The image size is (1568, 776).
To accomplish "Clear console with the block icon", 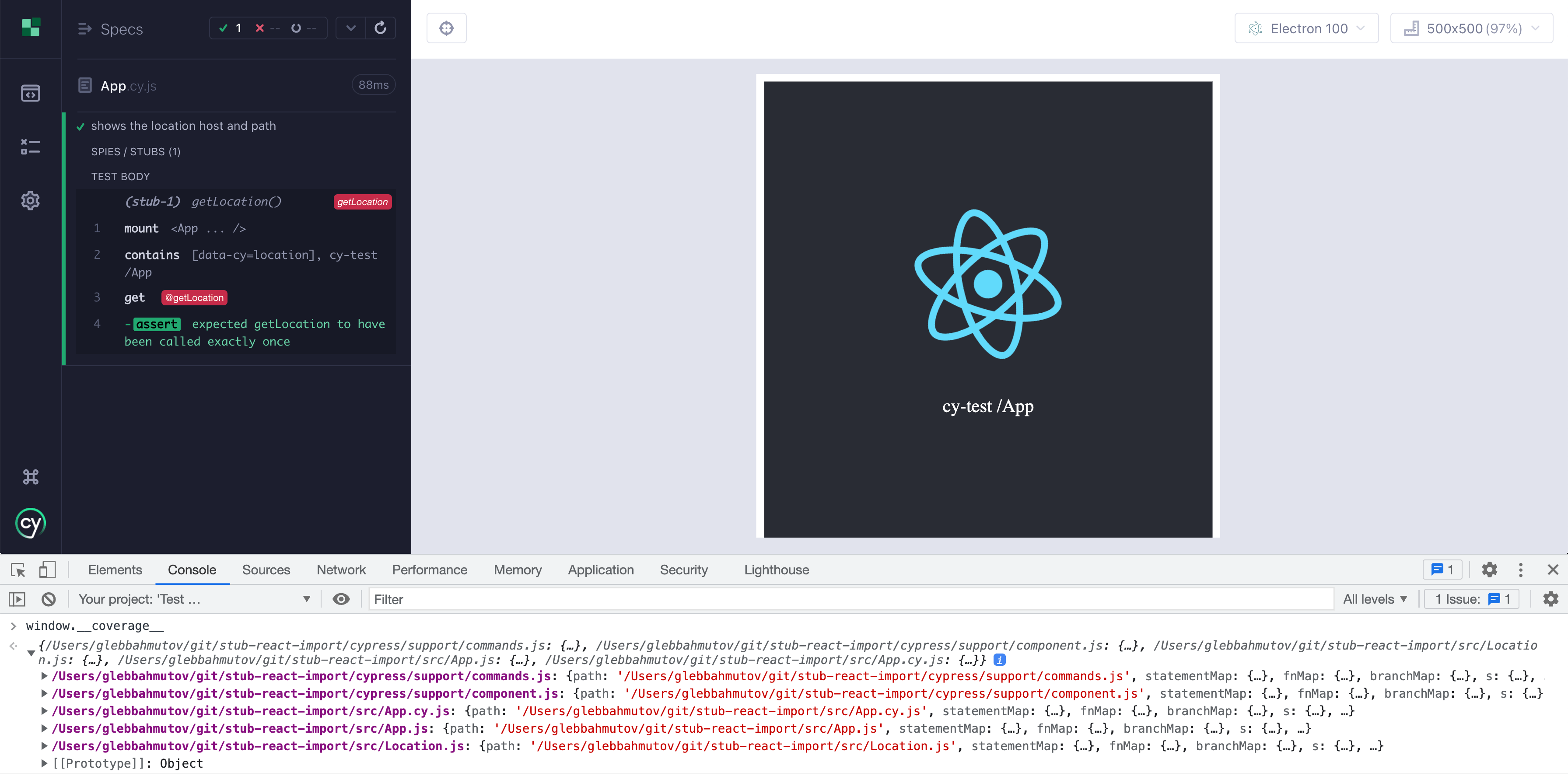I will pyautogui.click(x=49, y=599).
